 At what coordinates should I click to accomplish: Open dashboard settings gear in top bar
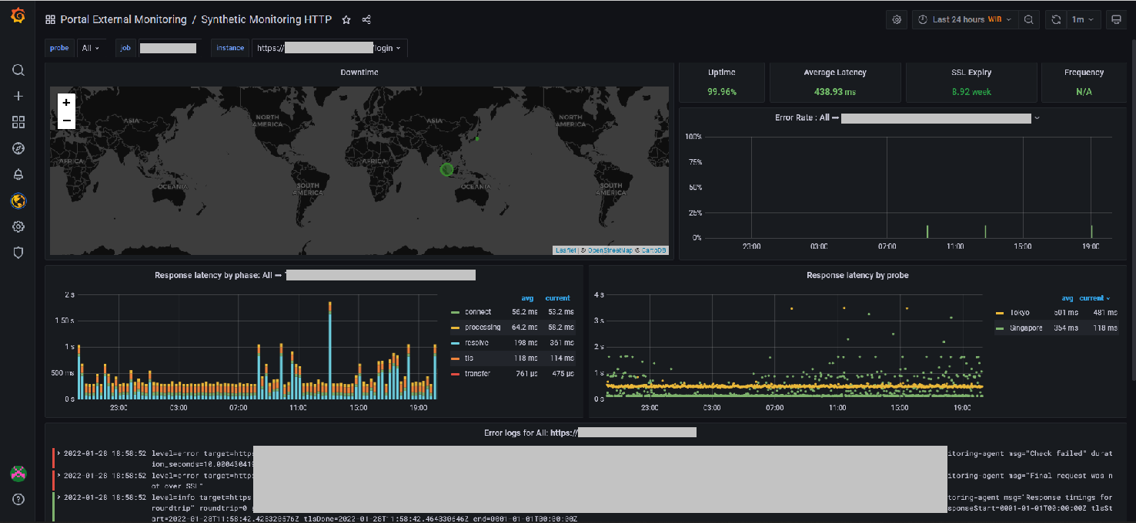897,20
